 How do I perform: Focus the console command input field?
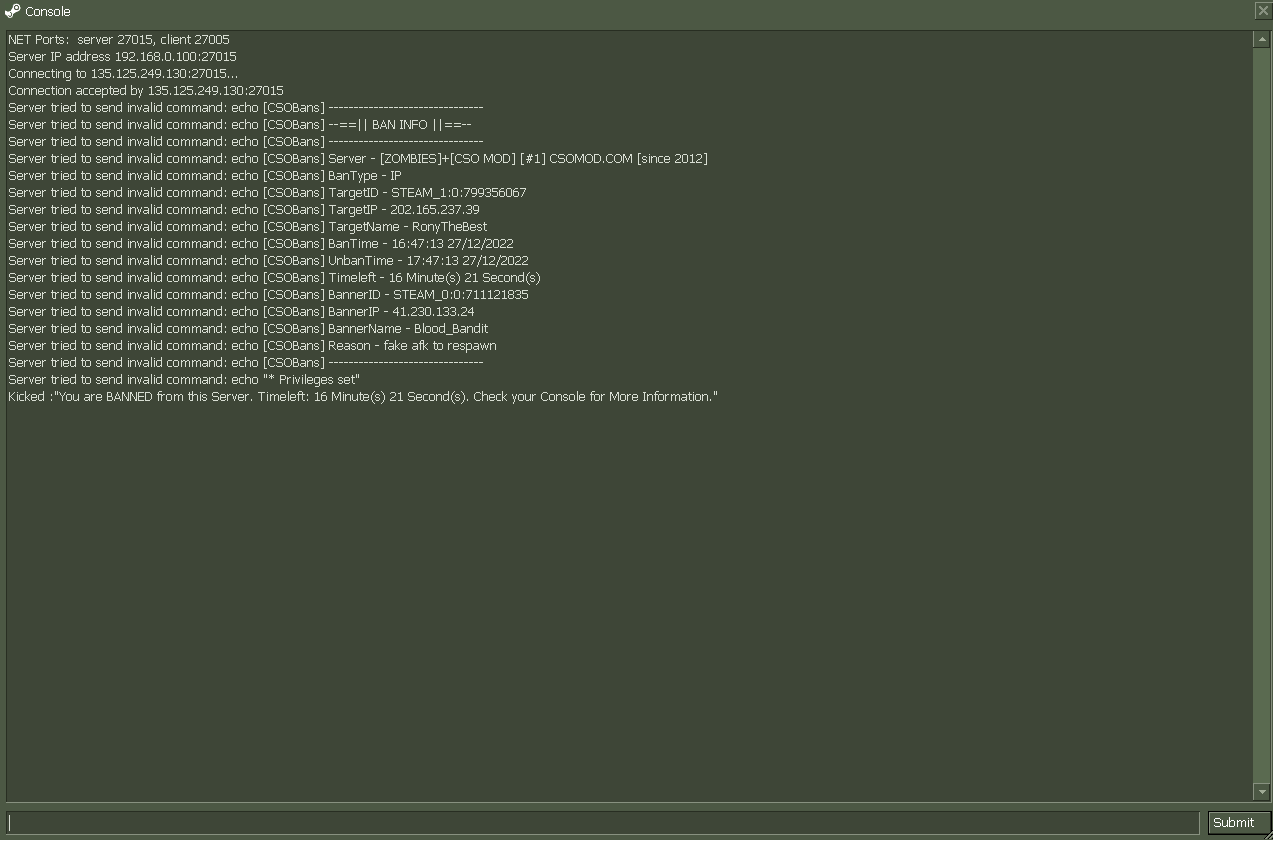602,822
